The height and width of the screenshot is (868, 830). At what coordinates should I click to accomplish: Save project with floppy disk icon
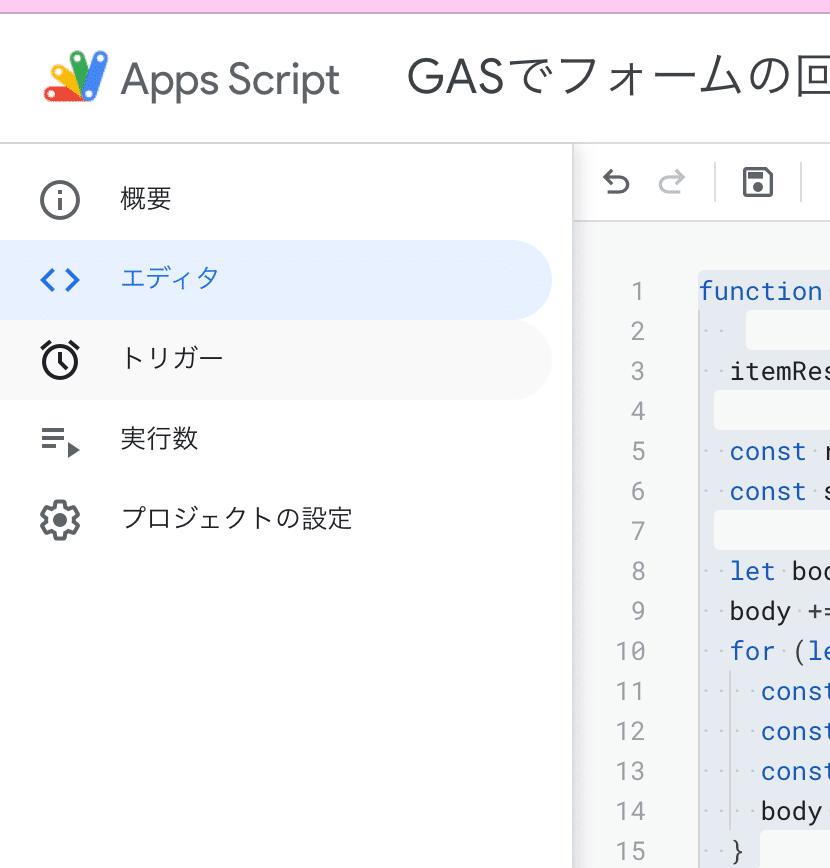[757, 182]
